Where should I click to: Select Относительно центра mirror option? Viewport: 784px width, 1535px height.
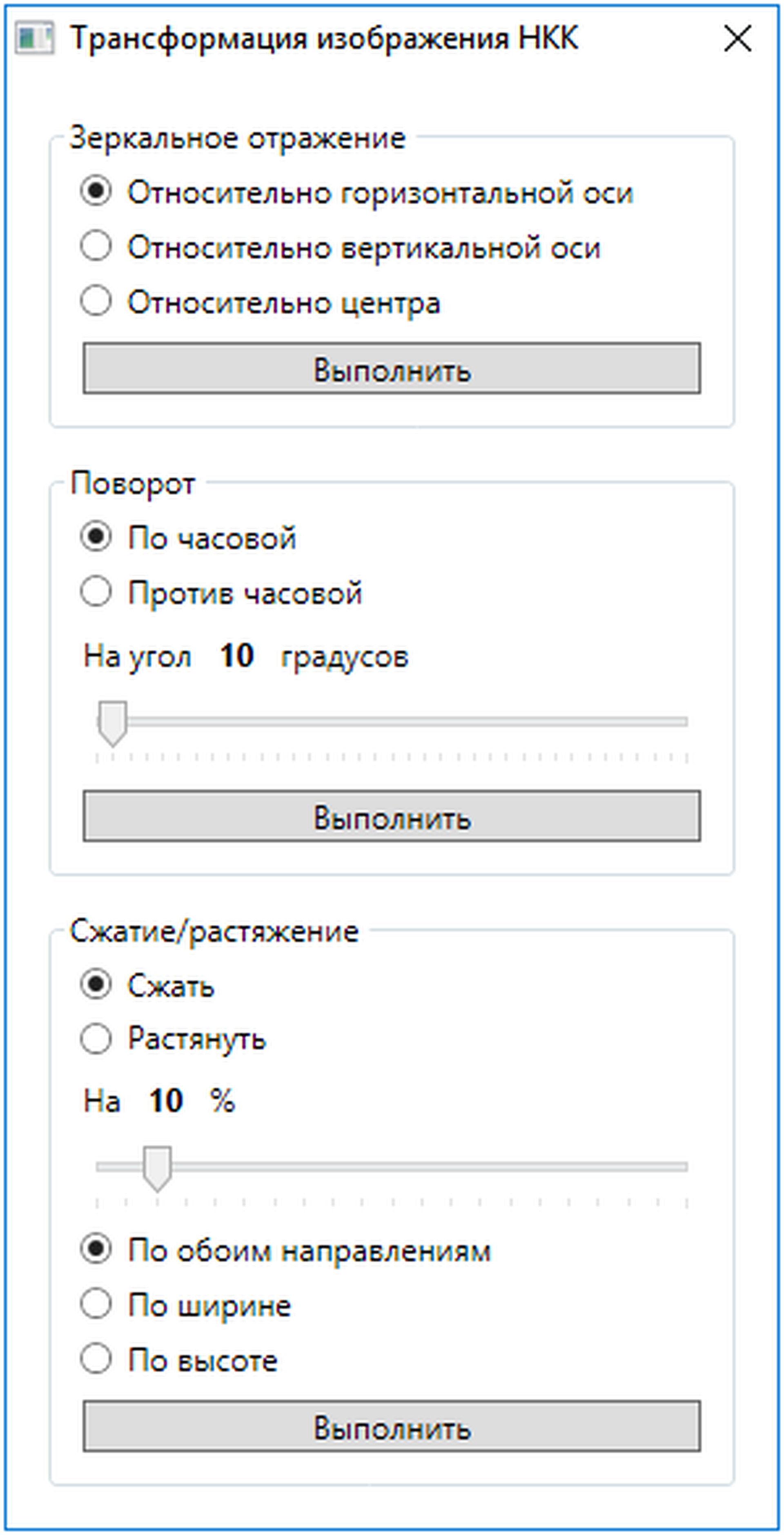pyautogui.click(x=96, y=302)
